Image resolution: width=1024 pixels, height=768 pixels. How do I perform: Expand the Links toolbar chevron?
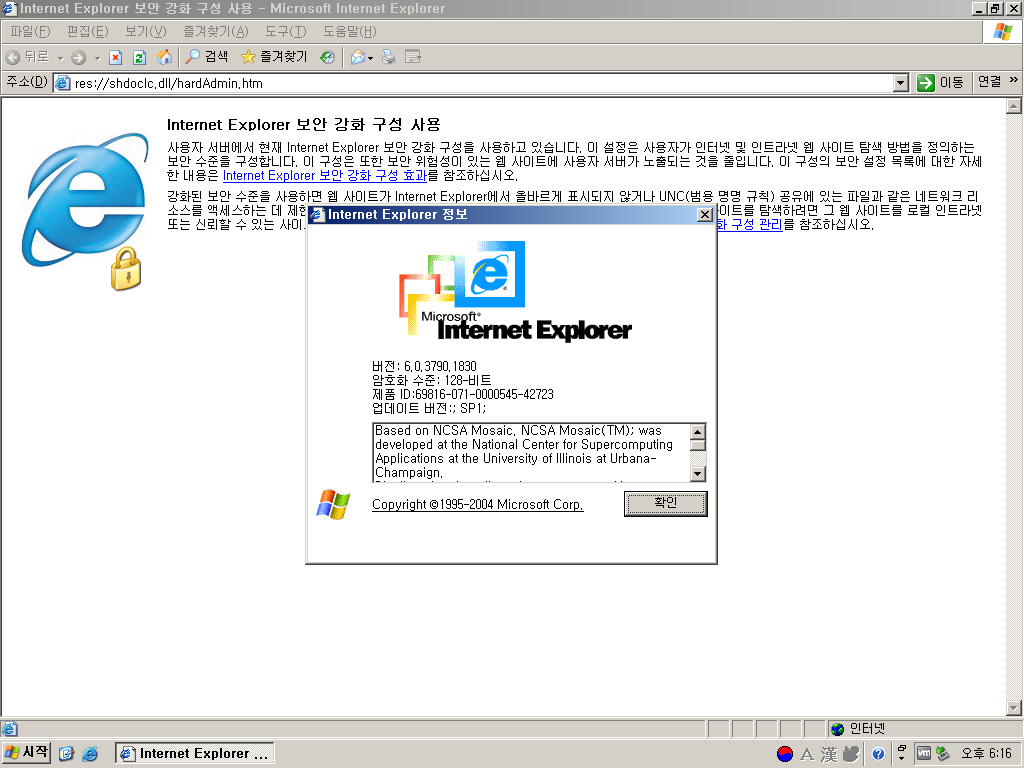[1014, 80]
